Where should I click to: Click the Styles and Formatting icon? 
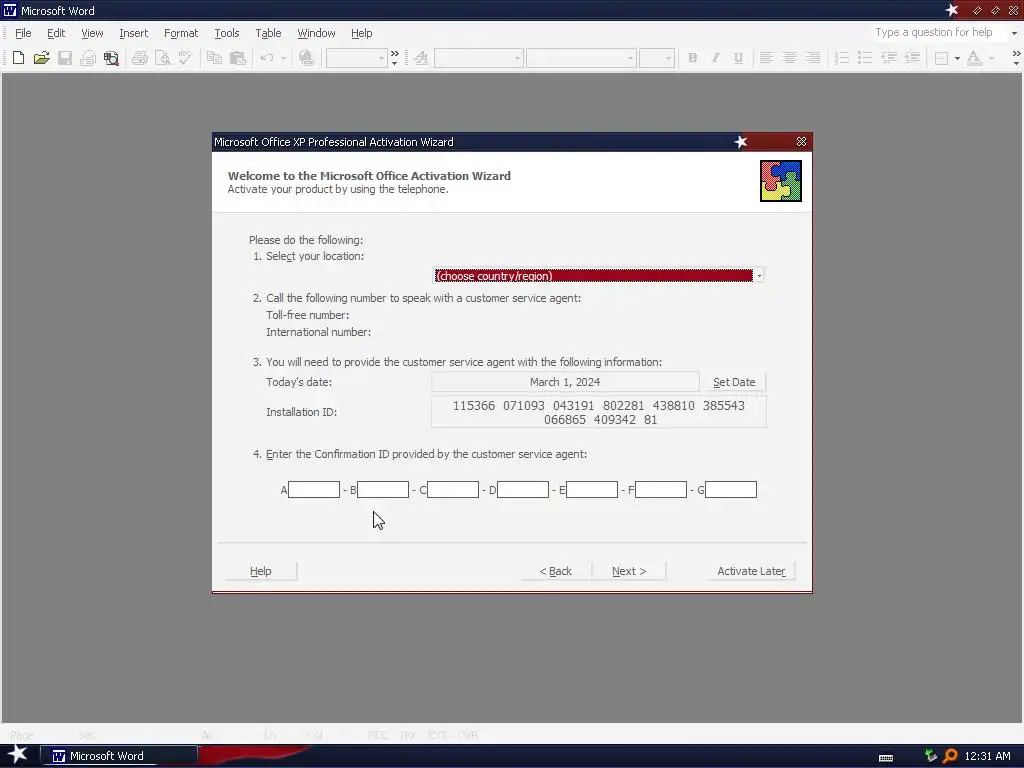pyautogui.click(x=421, y=58)
